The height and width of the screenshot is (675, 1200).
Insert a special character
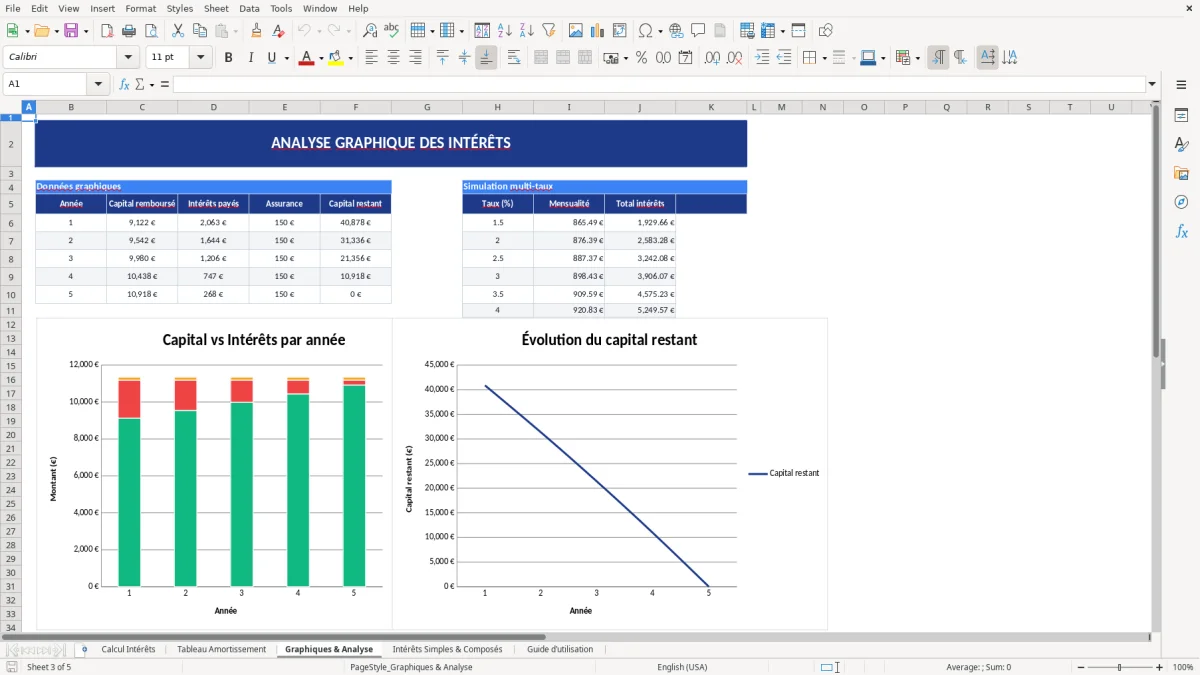(648, 29)
